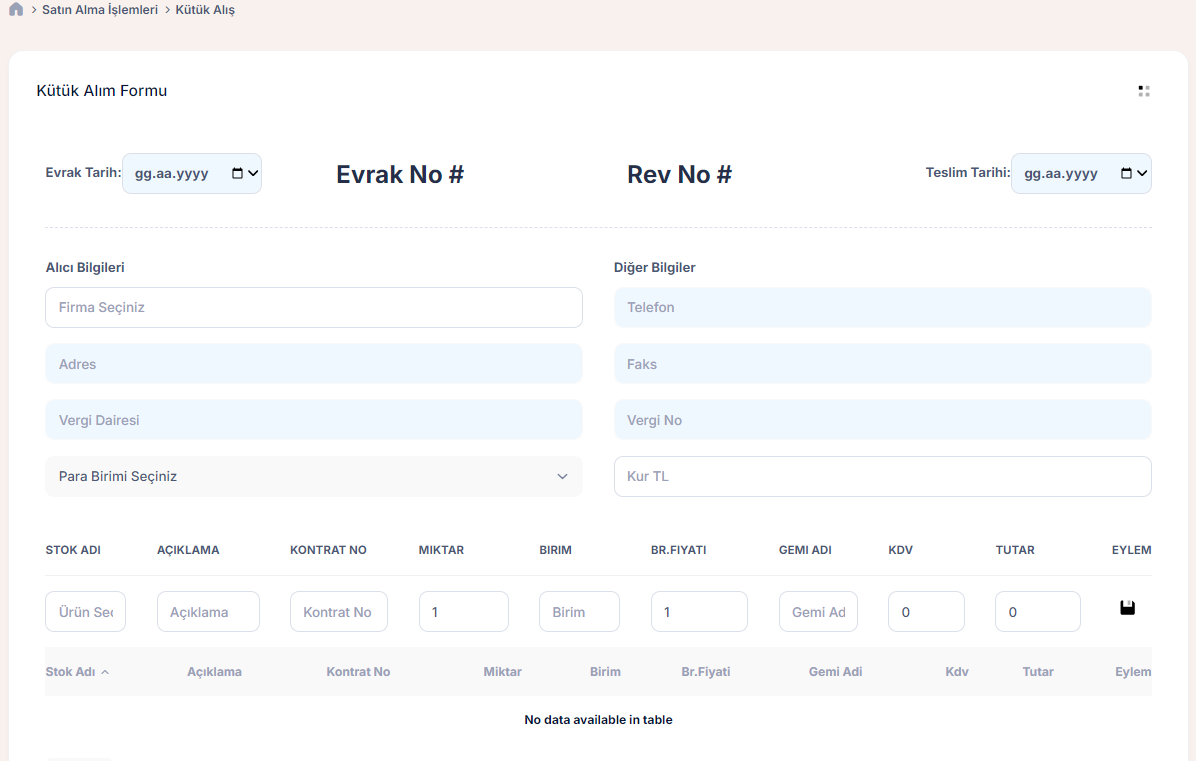Open Kütük Alış breadcrumb link
Screen dimensions: 1196x761
click(205, 10)
